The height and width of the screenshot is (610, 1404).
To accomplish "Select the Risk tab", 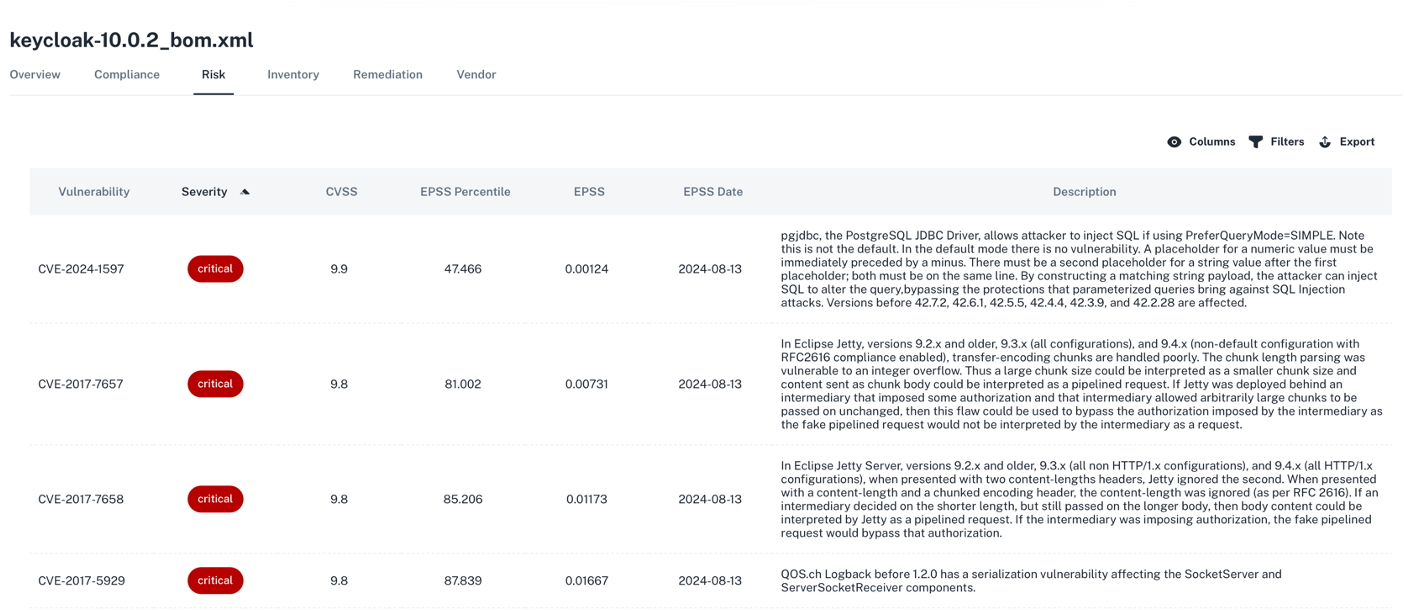I will (x=213, y=75).
